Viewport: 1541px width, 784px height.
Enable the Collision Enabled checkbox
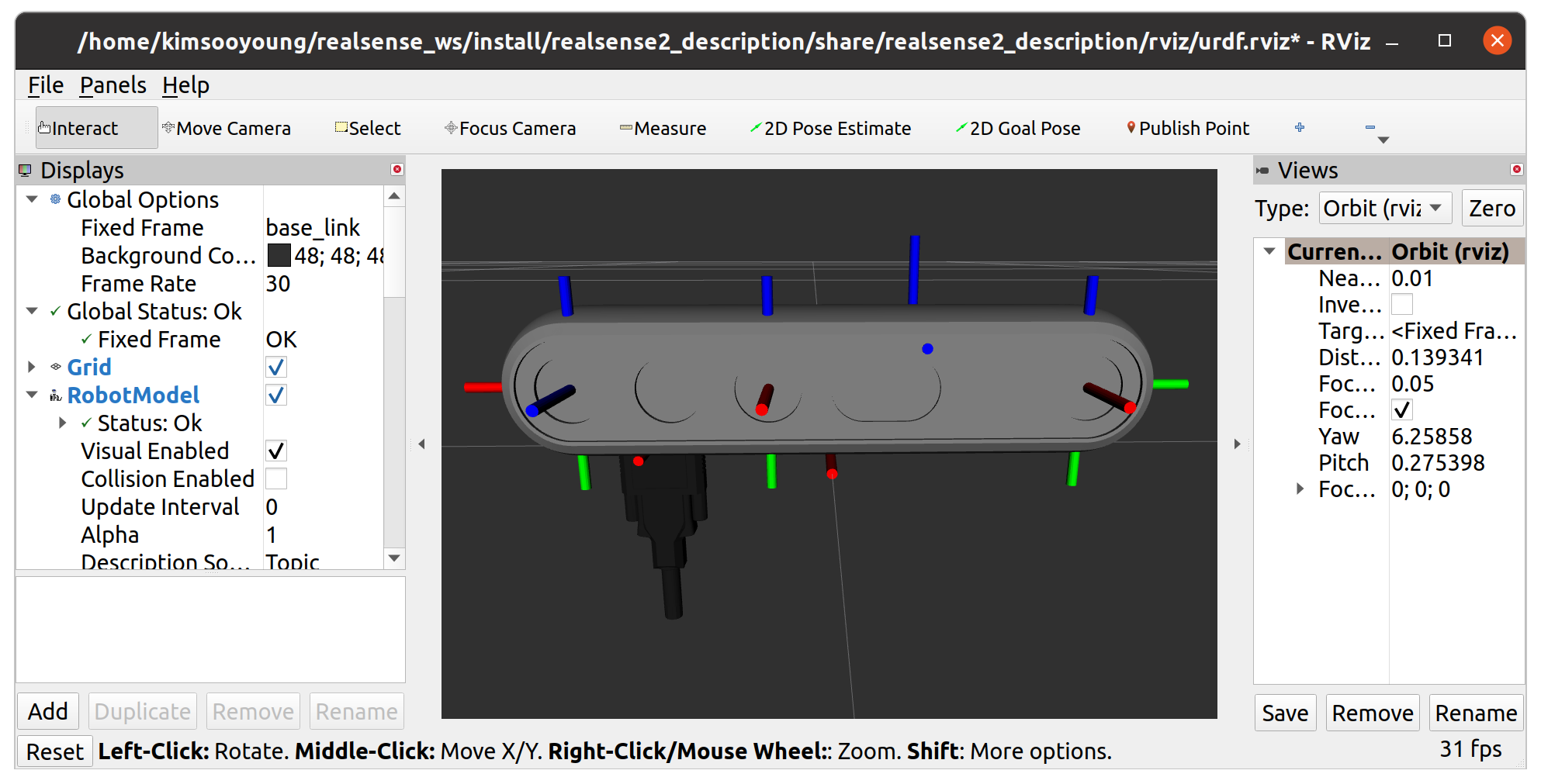tap(276, 478)
